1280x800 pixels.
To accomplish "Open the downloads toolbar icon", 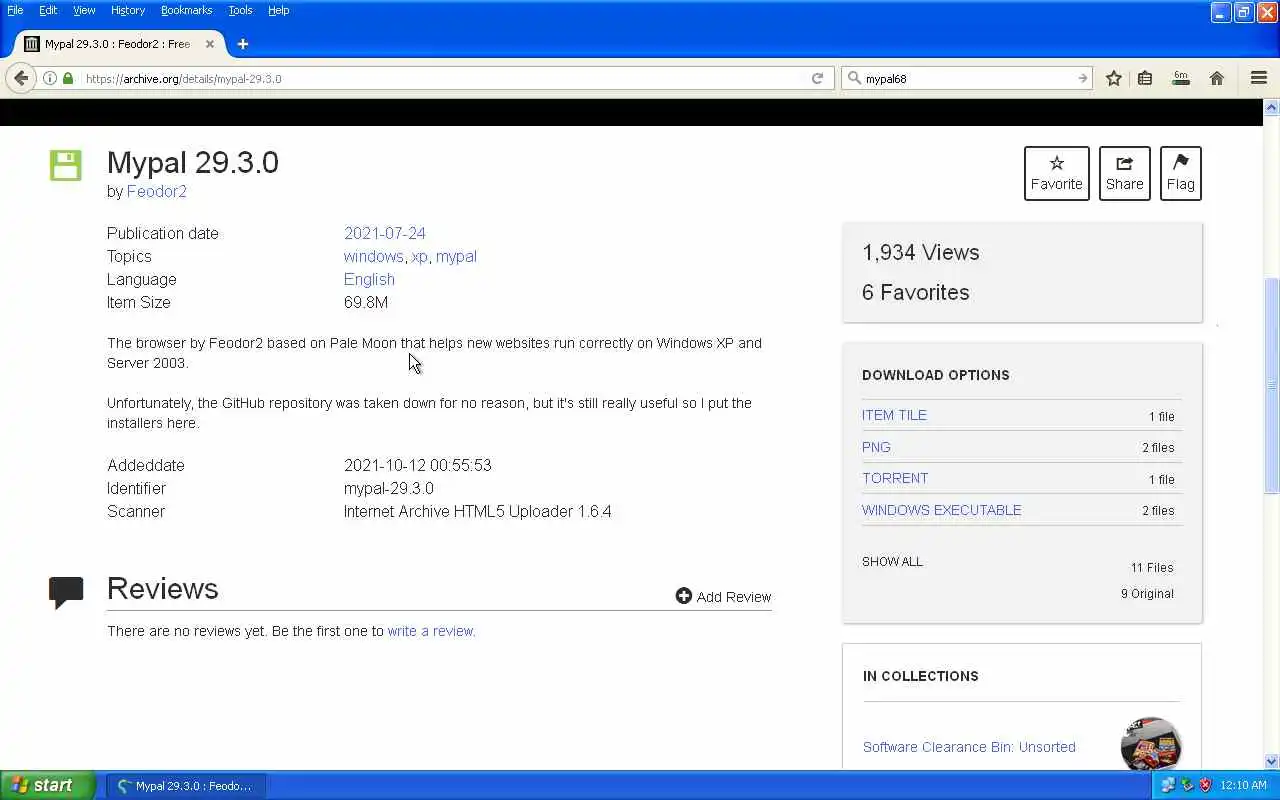I will pyautogui.click(x=1181, y=78).
